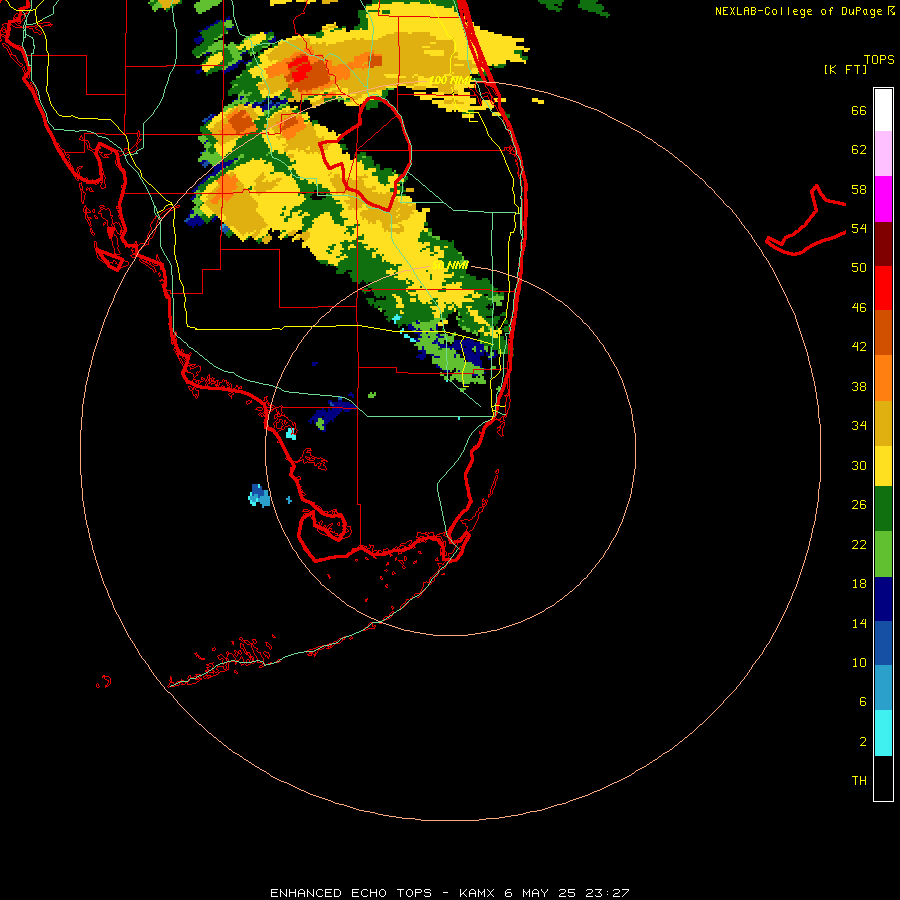This screenshot has width=900, height=900.
Task: Select the dark green legend swatch
Action: pos(883,509)
